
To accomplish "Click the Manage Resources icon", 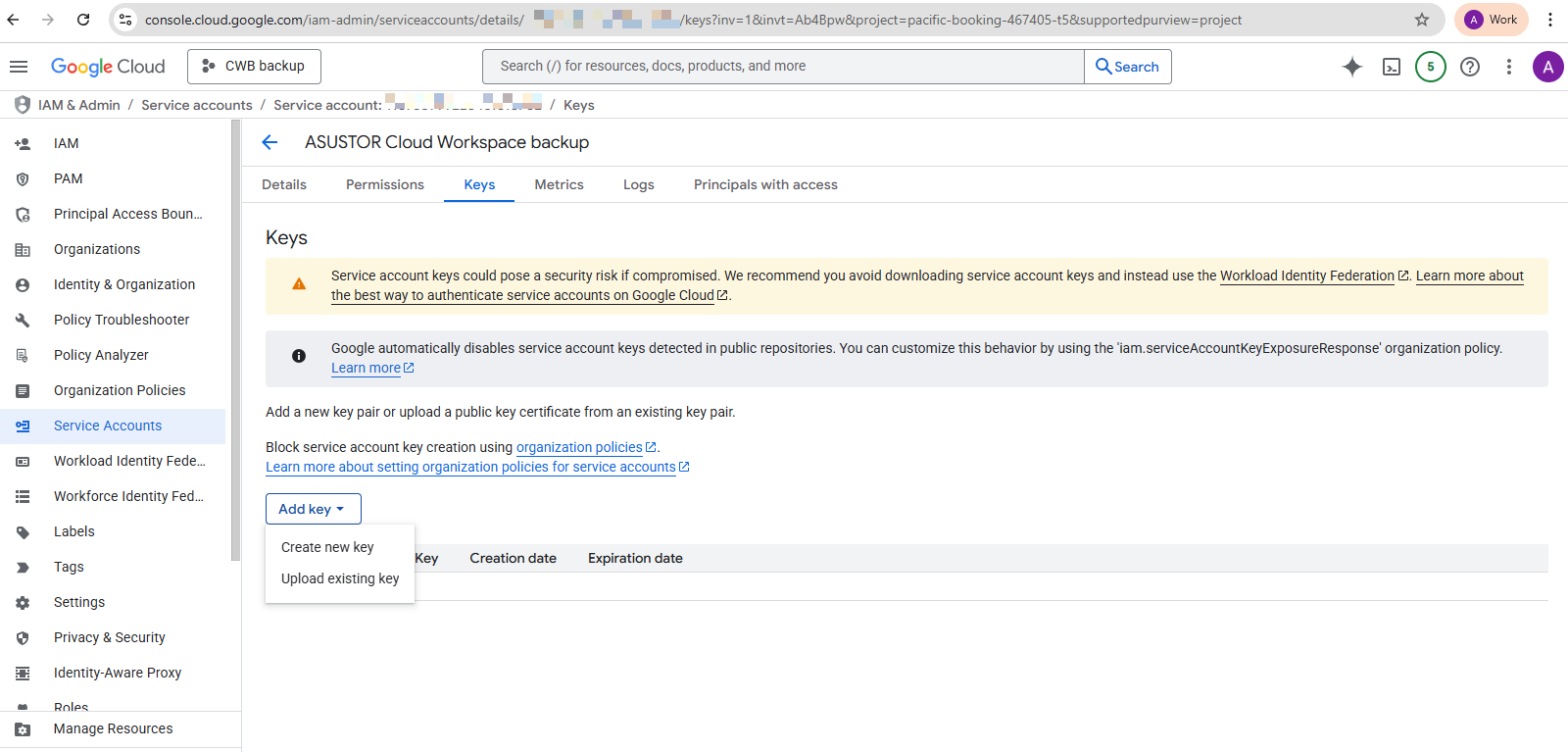I will click(x=23, y=728).
